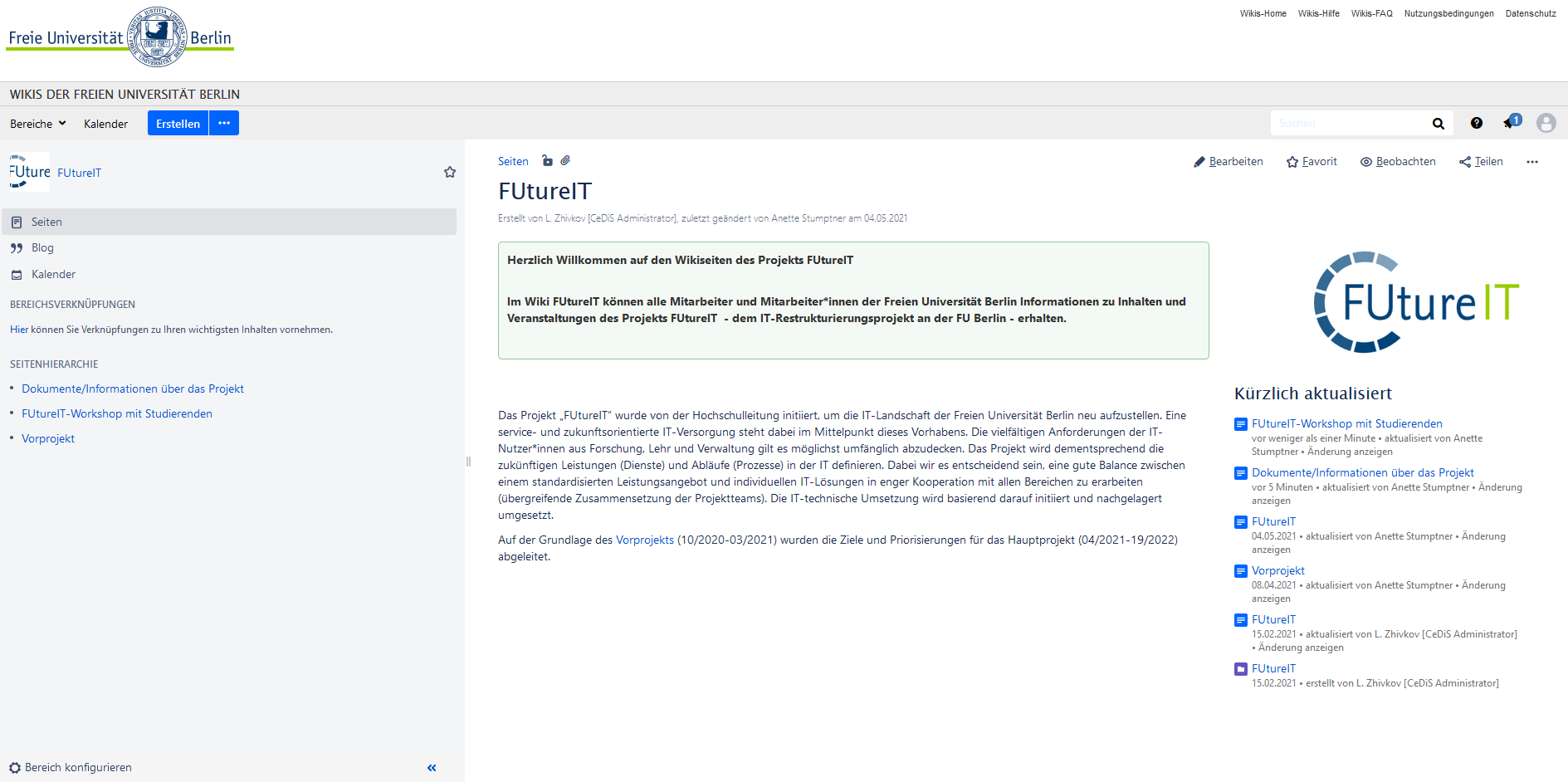Viewport: 1568px width, 782px height.
Task: Open create-from-template ellipsis next to Erstellen
Action: click(x=224, y=123)
